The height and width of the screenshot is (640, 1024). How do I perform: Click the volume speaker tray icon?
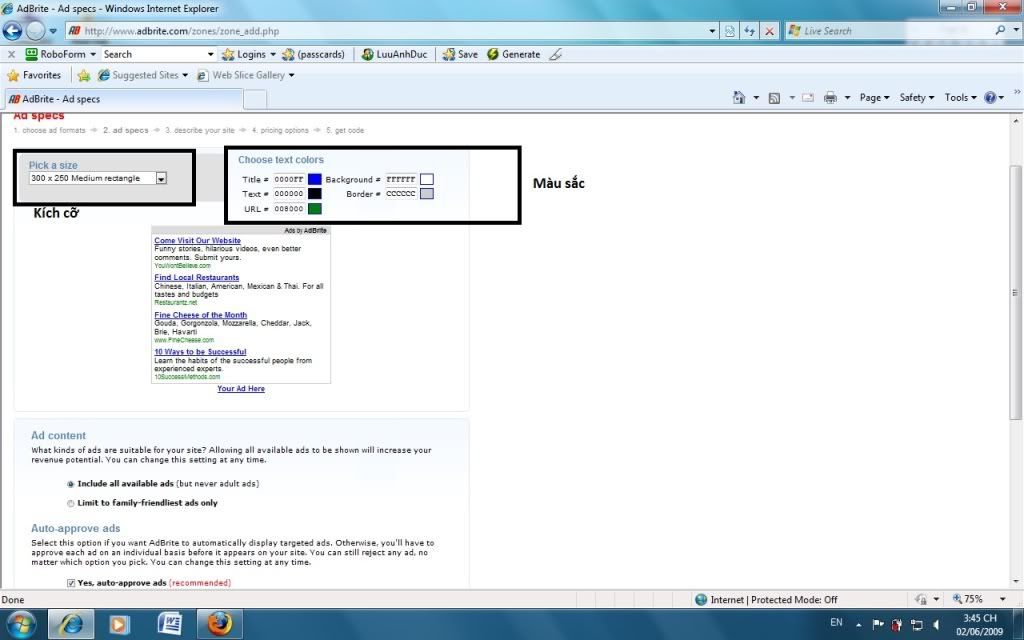click(x=936, y=624)
